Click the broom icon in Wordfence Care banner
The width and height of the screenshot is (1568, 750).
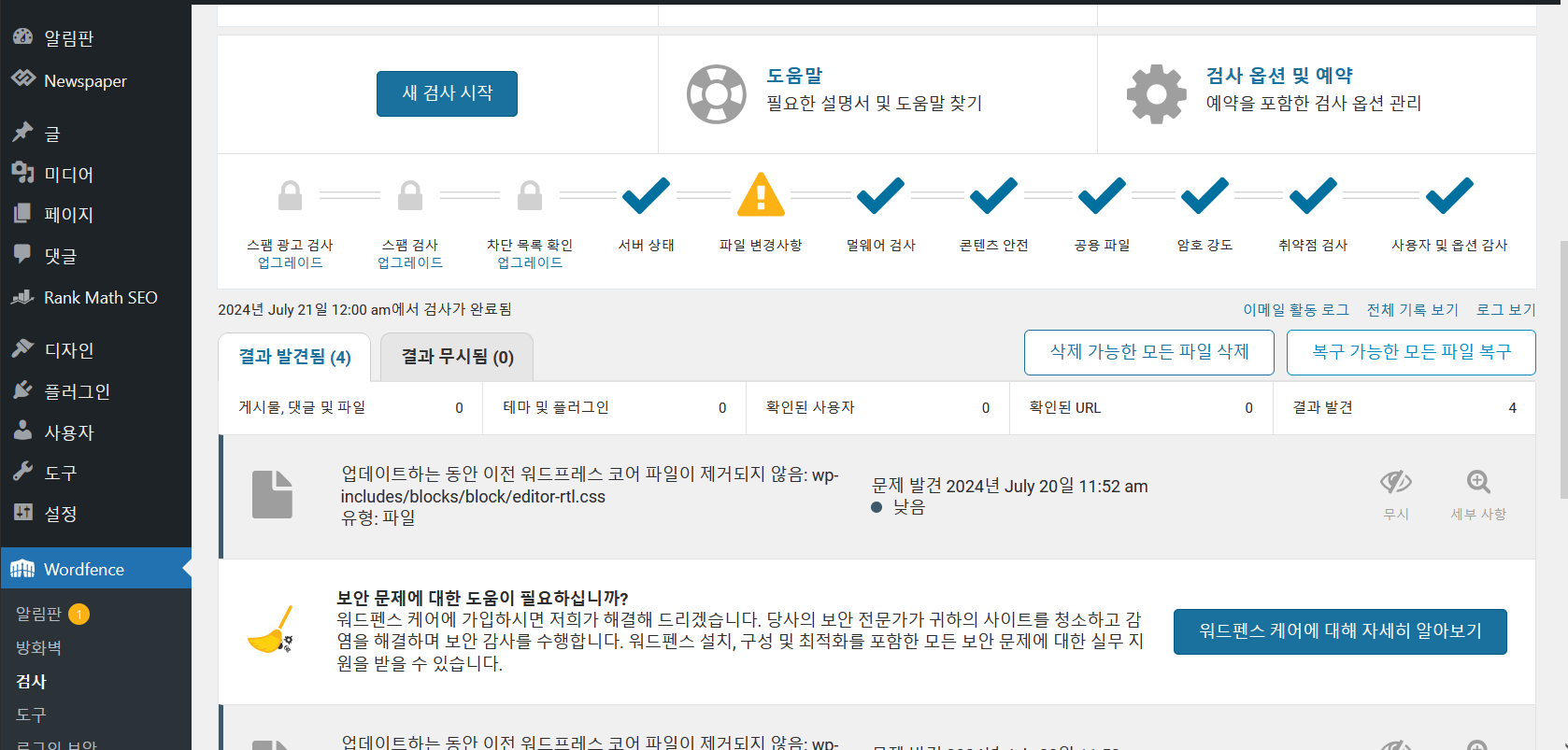272,630
